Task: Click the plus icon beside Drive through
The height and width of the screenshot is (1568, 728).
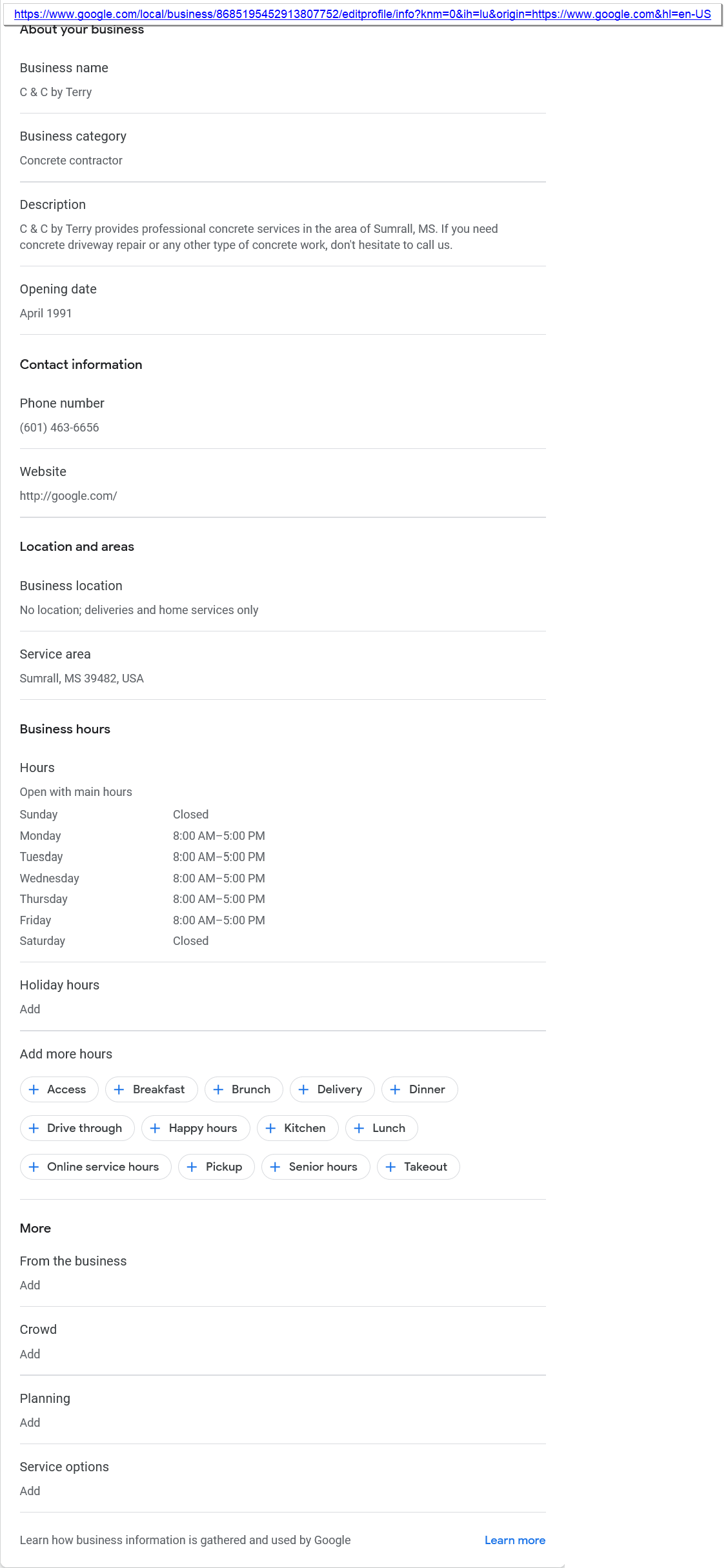Action: [34, 1128]
